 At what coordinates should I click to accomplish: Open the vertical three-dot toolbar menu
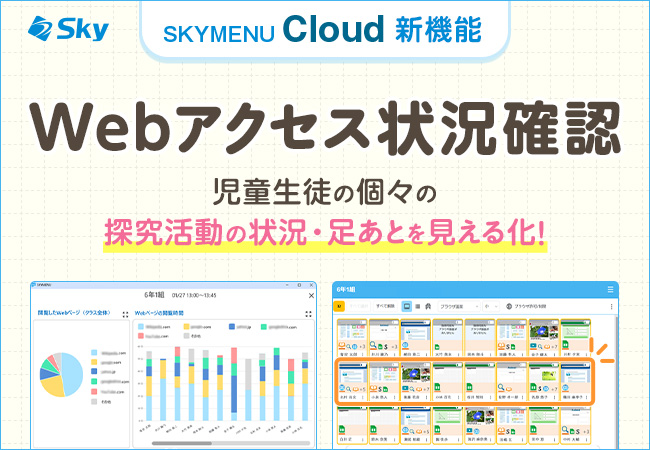click(x=611, y=306)
